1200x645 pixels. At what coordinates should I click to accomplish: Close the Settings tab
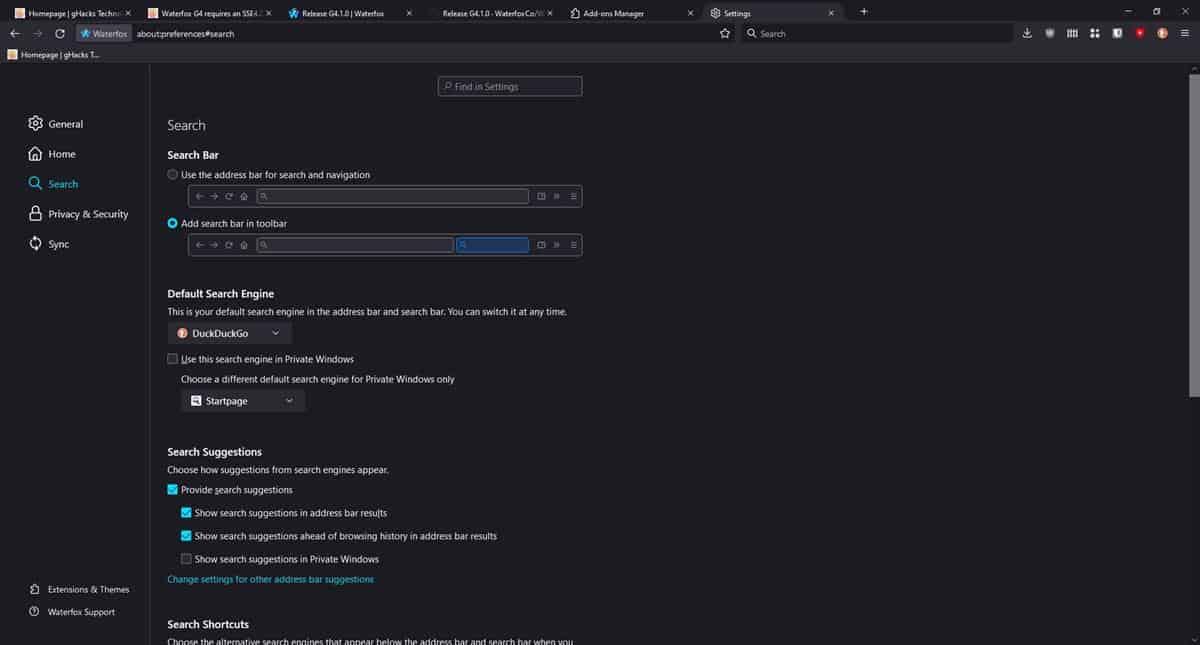pos(830,13)
